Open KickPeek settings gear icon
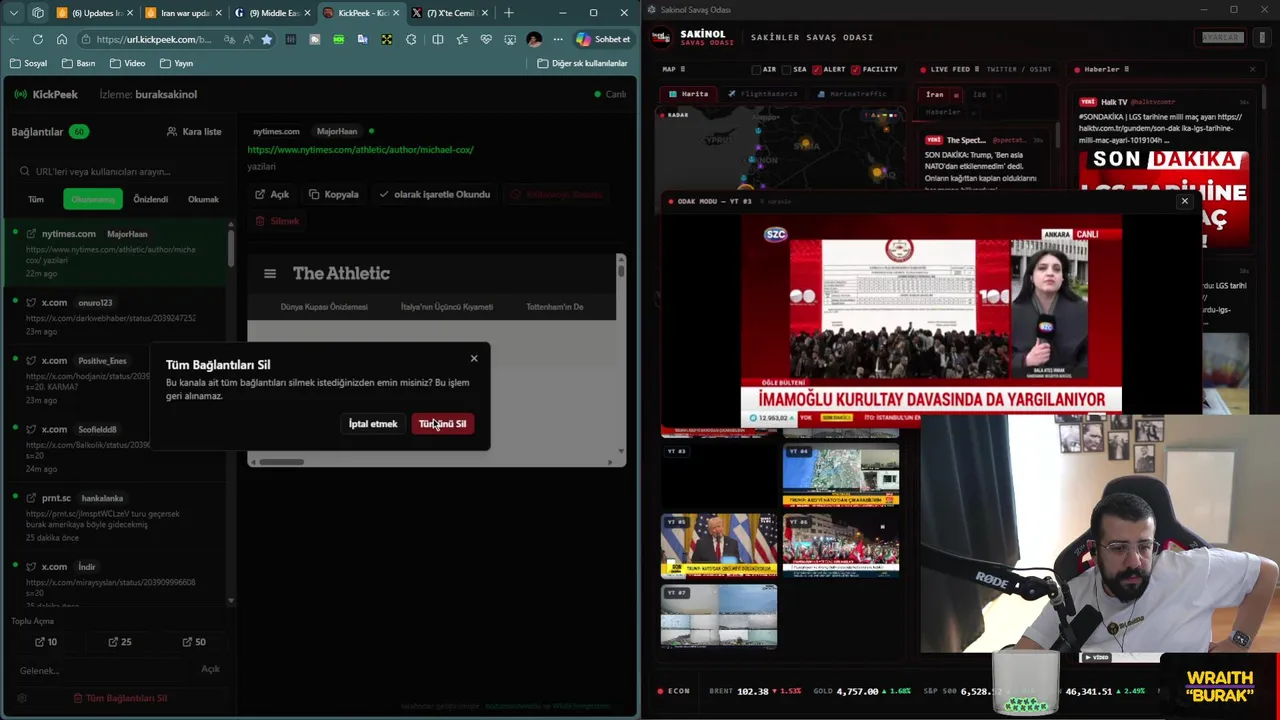 (x=22, y=698)
